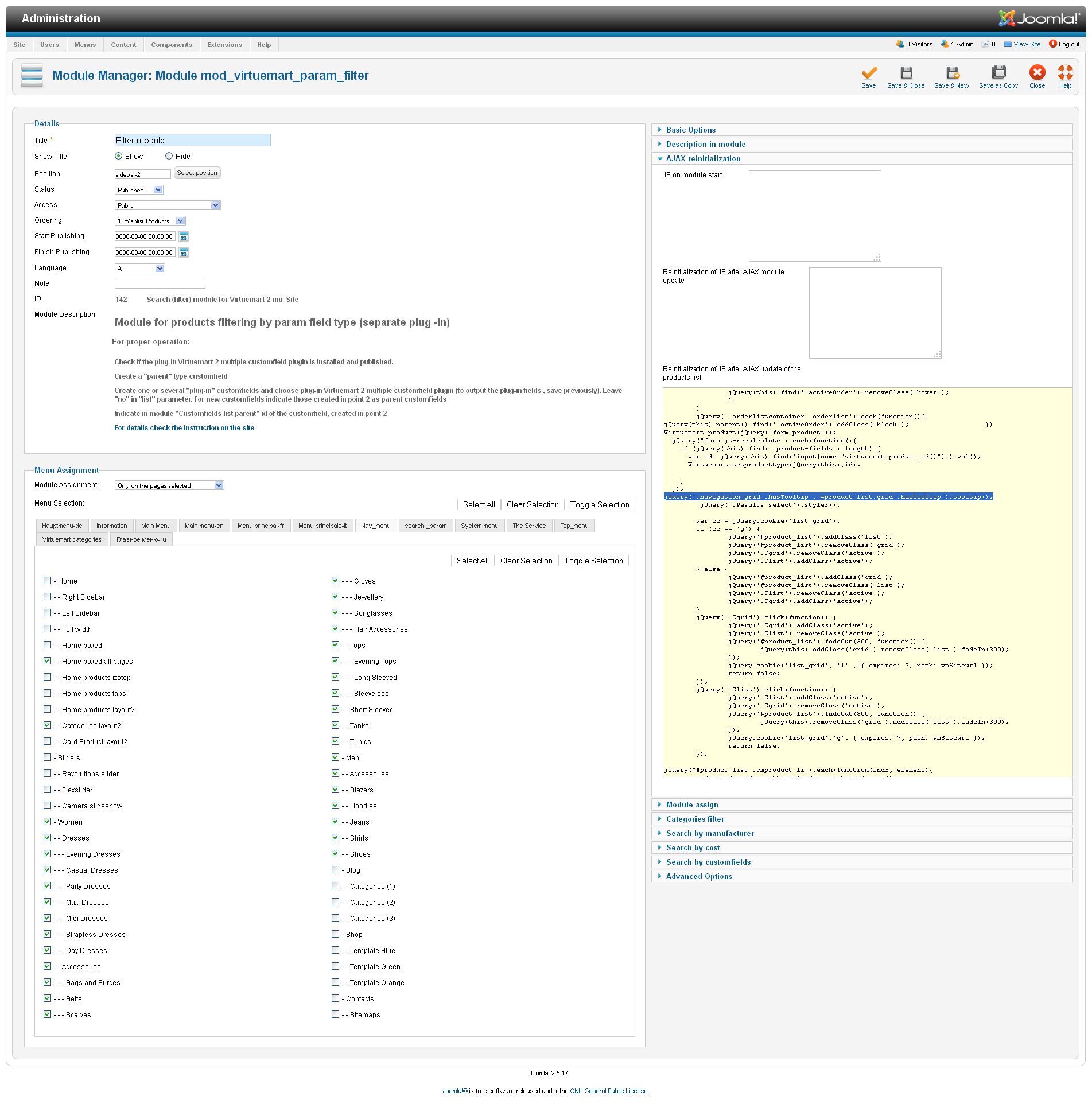Open the Start Publishing calendar picker
The height and width of the screenshot is (1108, 1092).
click(184, 237)
